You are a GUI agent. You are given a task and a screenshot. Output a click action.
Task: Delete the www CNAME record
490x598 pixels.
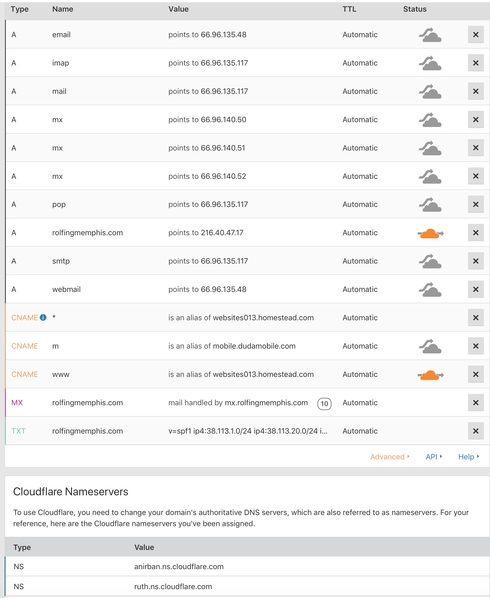[x=476, y=374]
